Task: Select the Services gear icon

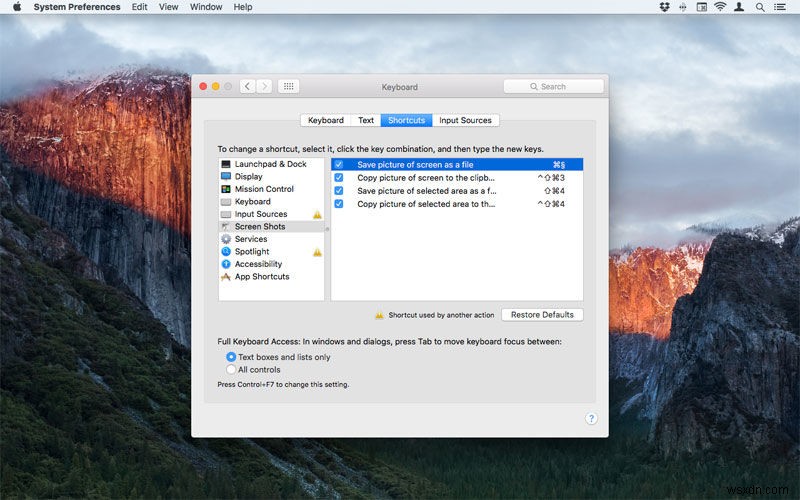Action: tap(226, 239)
